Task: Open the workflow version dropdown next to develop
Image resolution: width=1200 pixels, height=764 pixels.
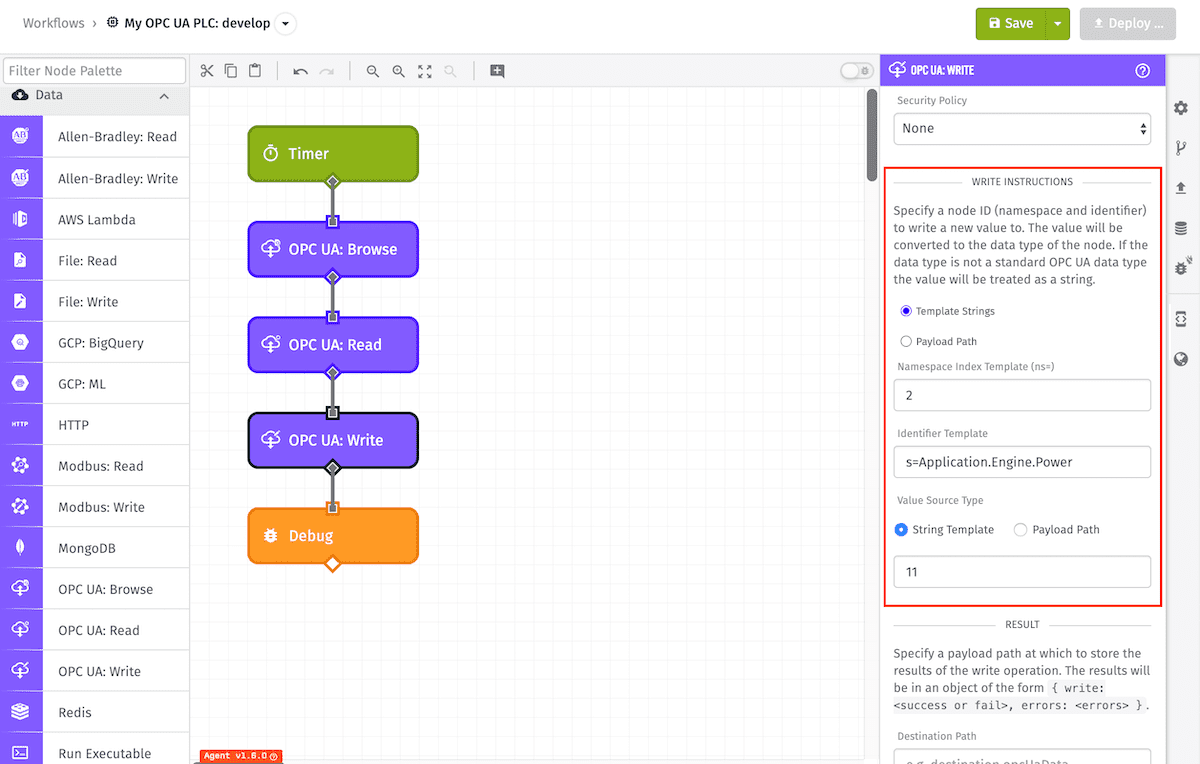Action: click(x=286, y=23)
